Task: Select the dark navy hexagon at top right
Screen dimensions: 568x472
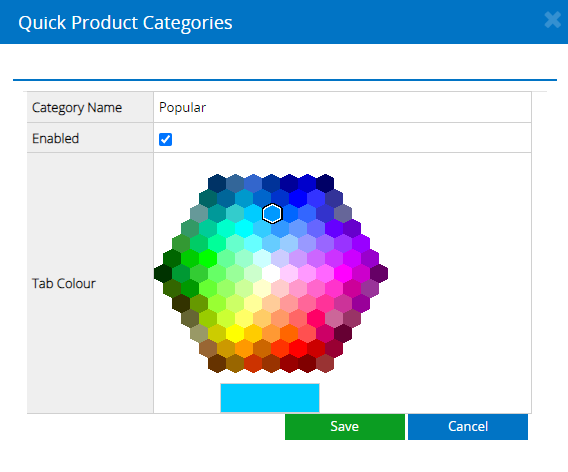Action: [325, 183]
